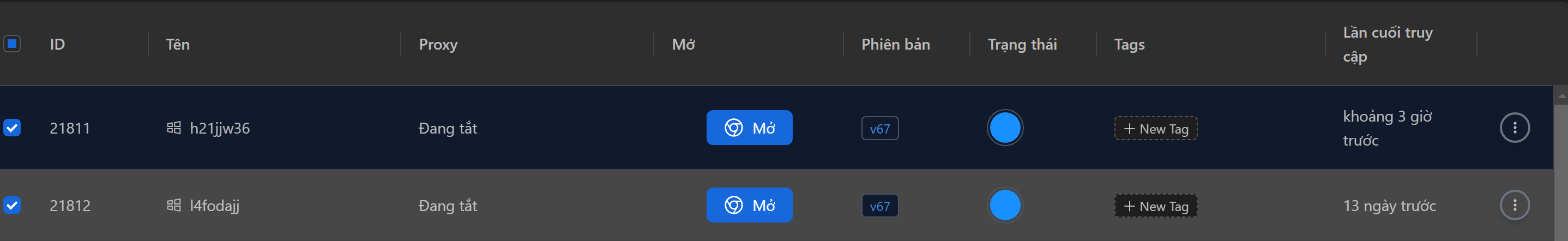
Task: Open profile 21811 with Mở button
Action: [x=749, y=128]
